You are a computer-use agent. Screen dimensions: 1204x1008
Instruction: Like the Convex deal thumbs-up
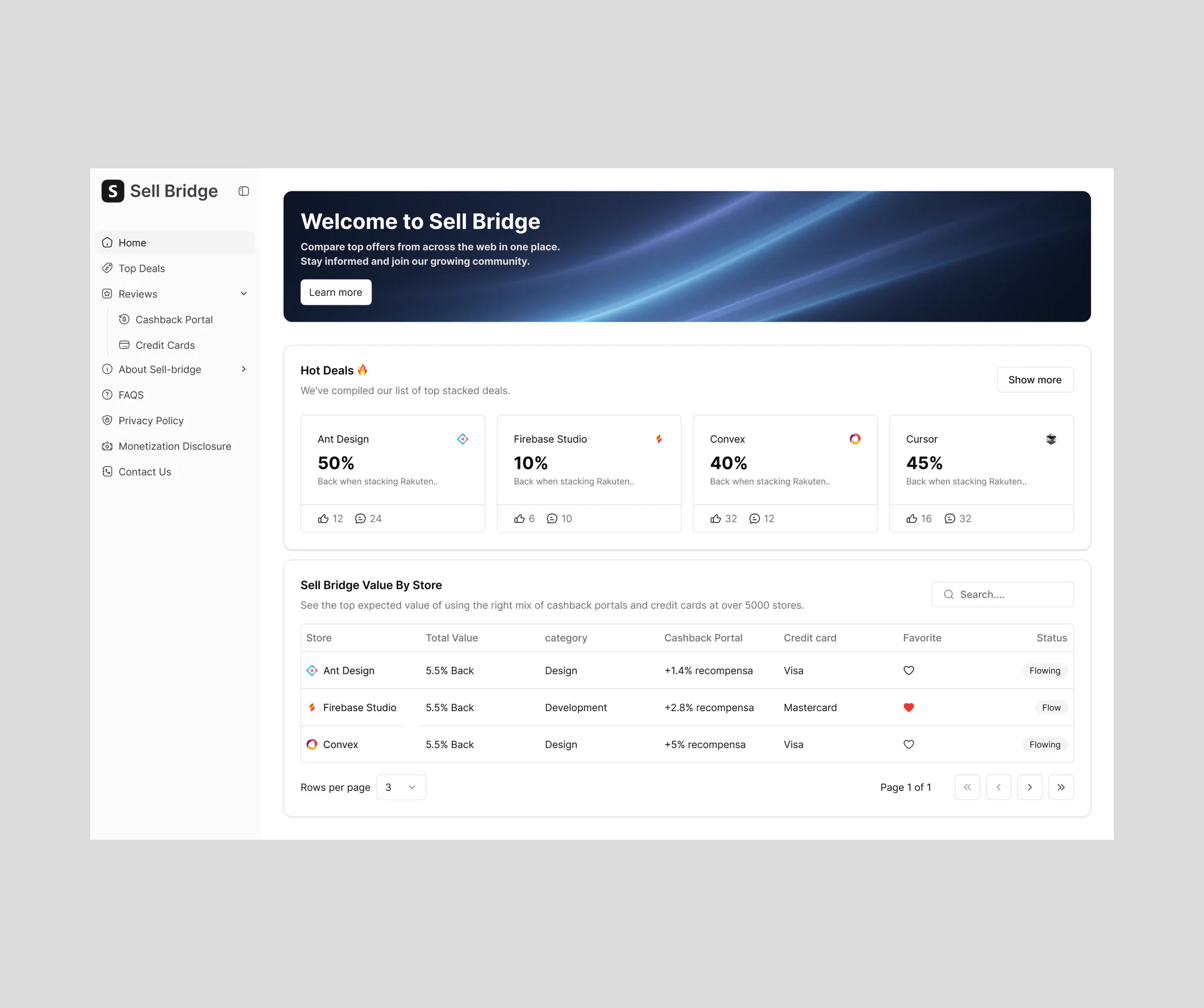point(715,518)
